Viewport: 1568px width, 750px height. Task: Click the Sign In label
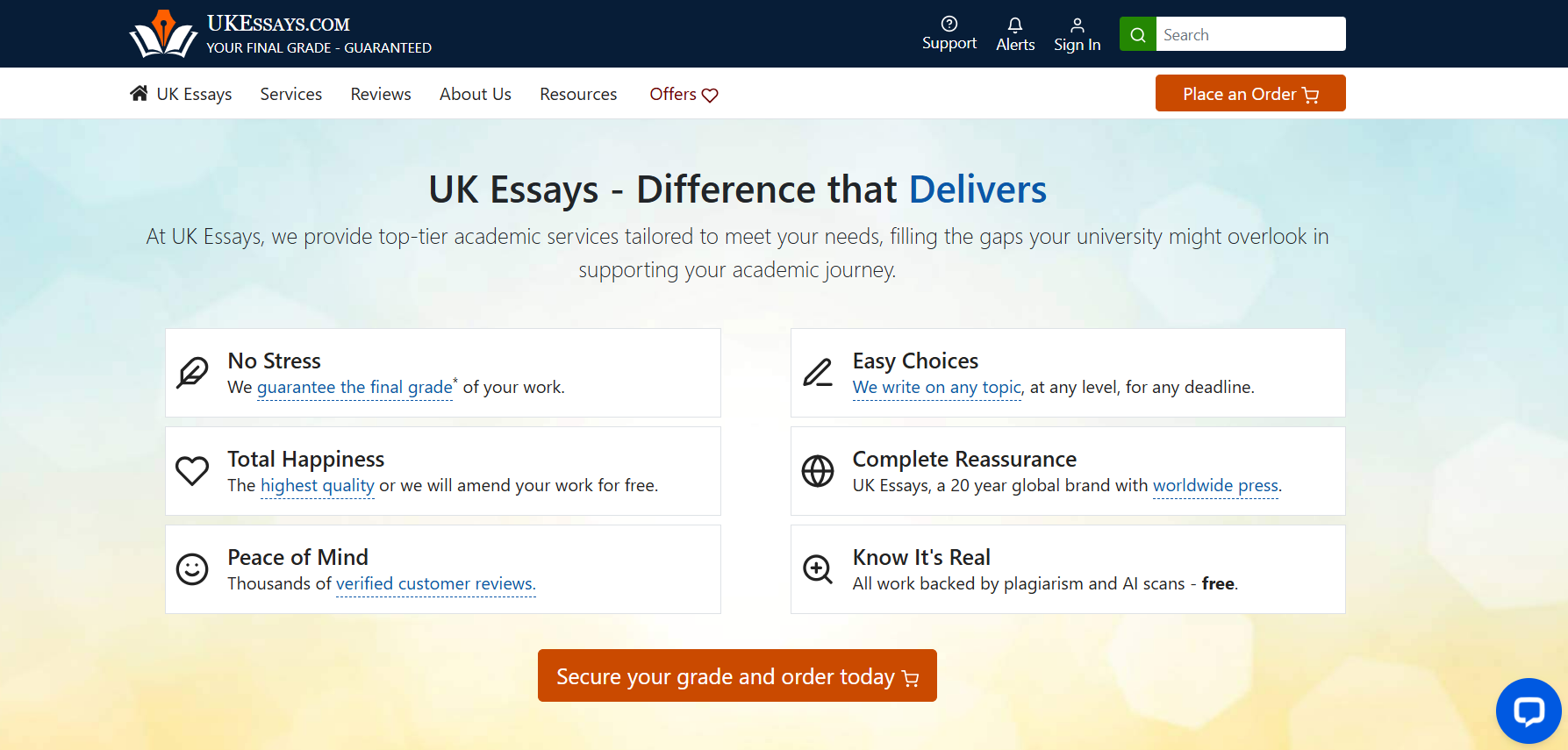1078,45
